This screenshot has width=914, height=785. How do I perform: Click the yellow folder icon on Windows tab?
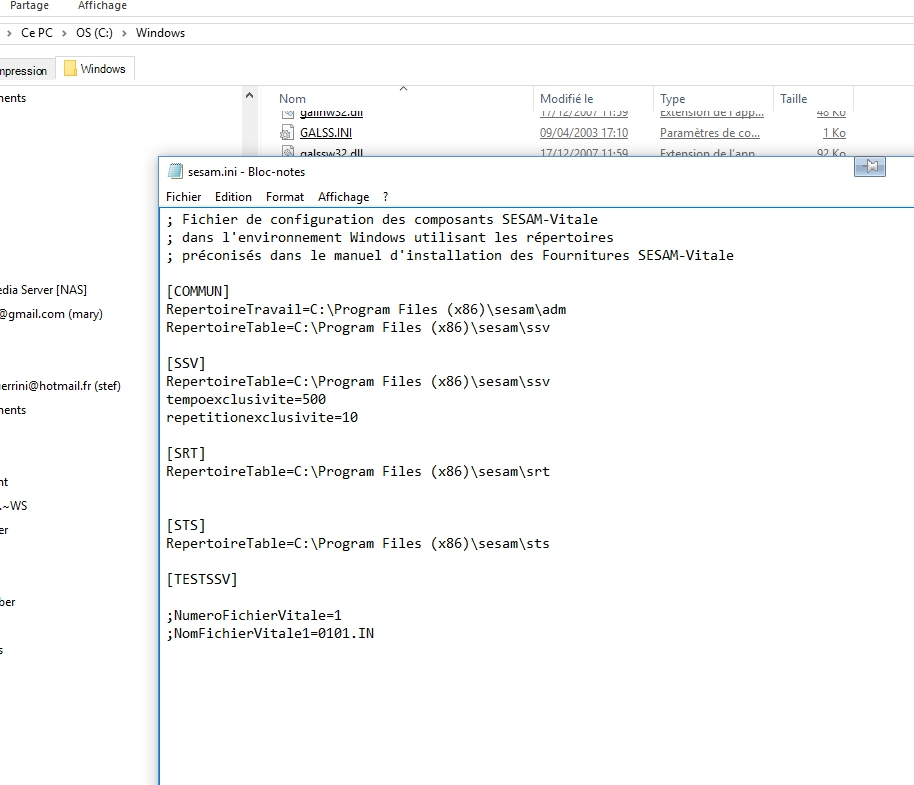(x=70, y=69)
